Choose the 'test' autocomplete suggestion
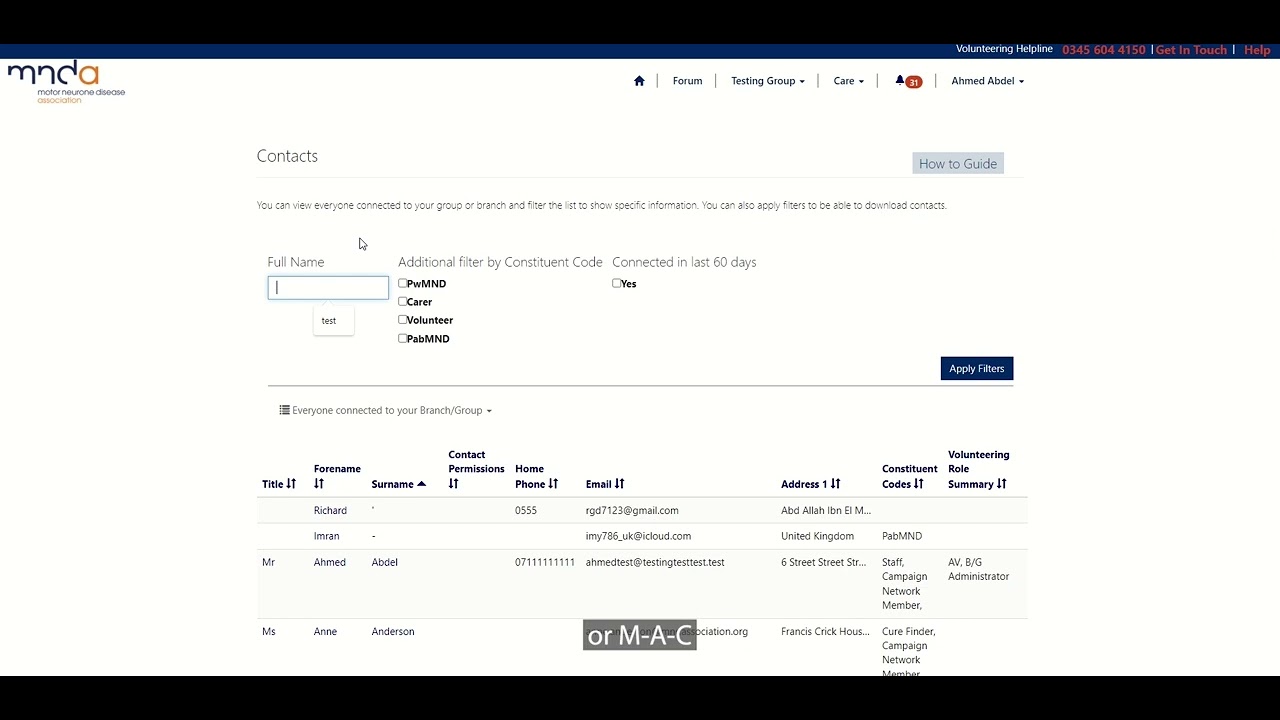The width and height of the screenshot is (1280, 720). point(329,321)
